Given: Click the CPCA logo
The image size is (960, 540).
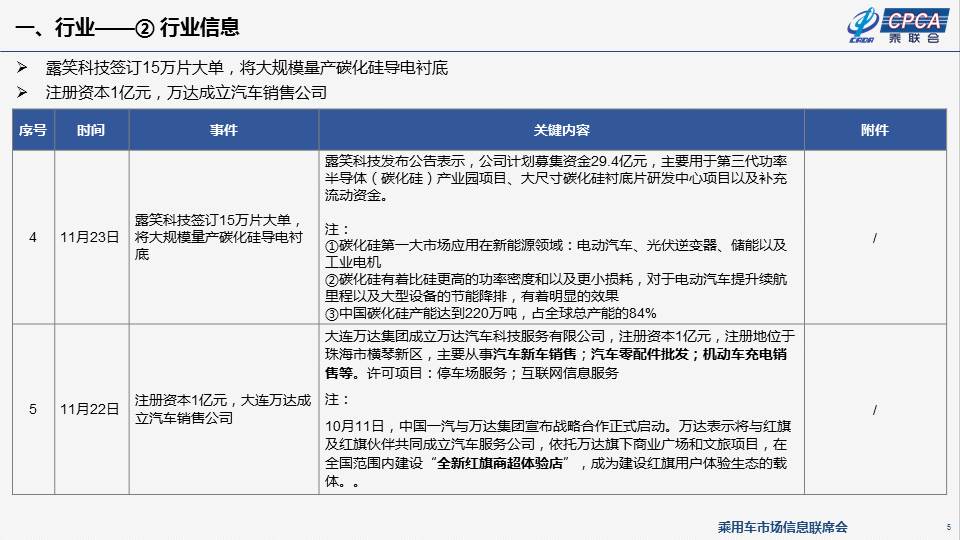Looking at the screenshot, I should [x=897, y=26].
